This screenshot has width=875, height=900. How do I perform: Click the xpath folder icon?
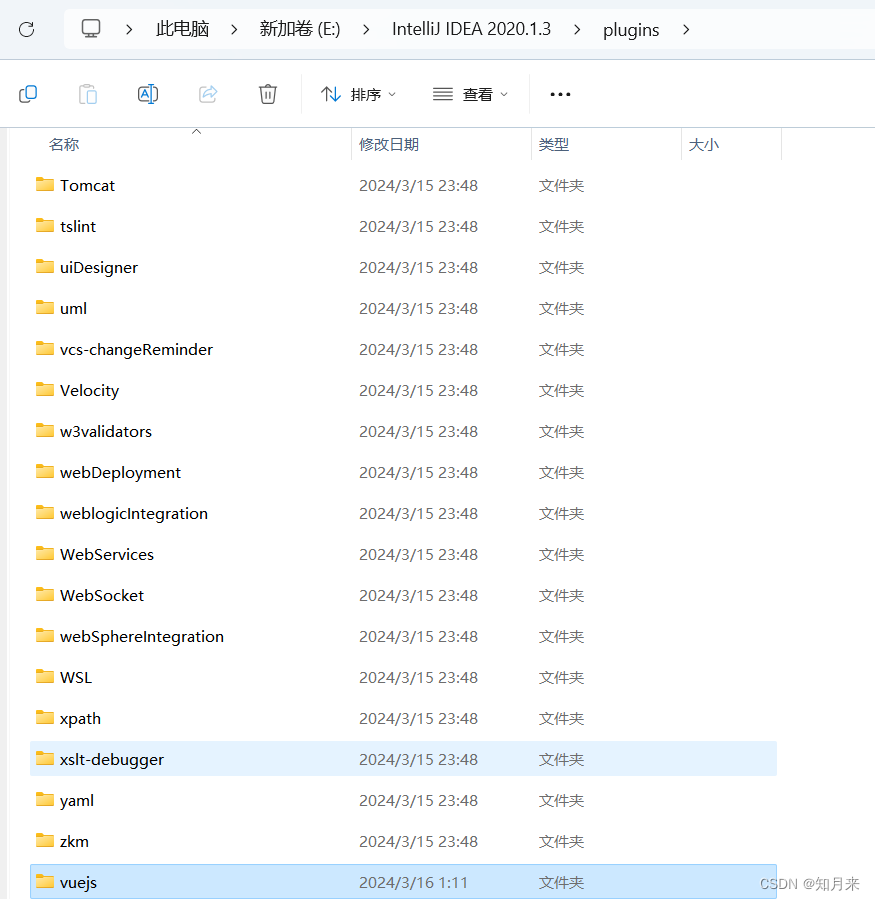click(45, 717)
